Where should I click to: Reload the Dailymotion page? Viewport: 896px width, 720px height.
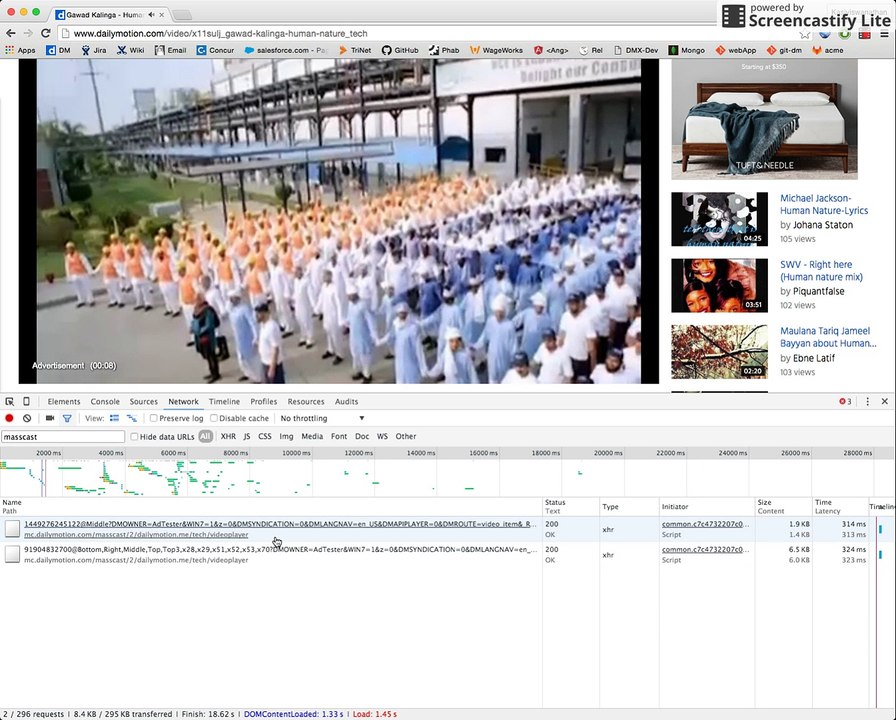[x=45, y=33]
